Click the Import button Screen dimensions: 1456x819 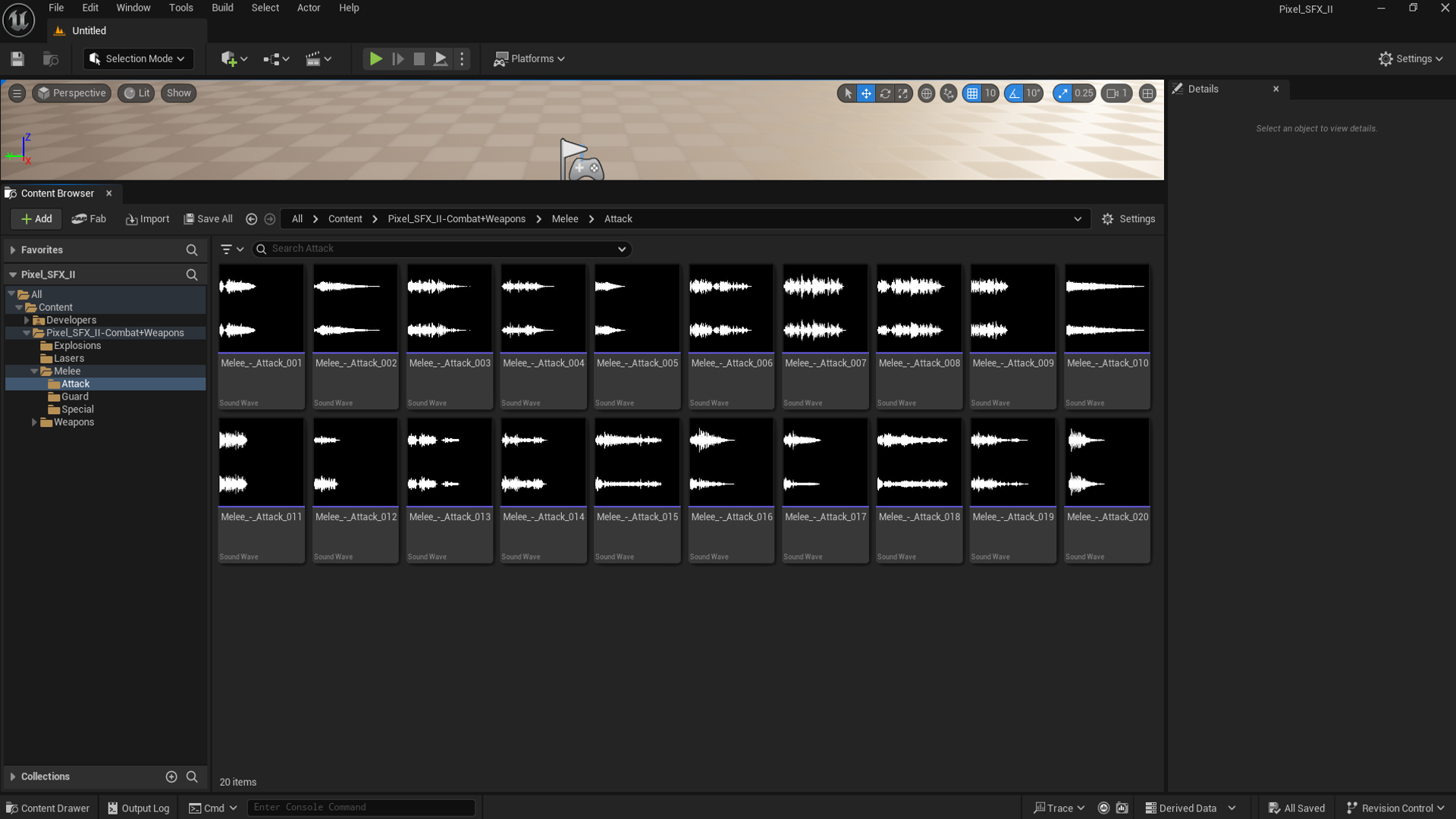148,219
